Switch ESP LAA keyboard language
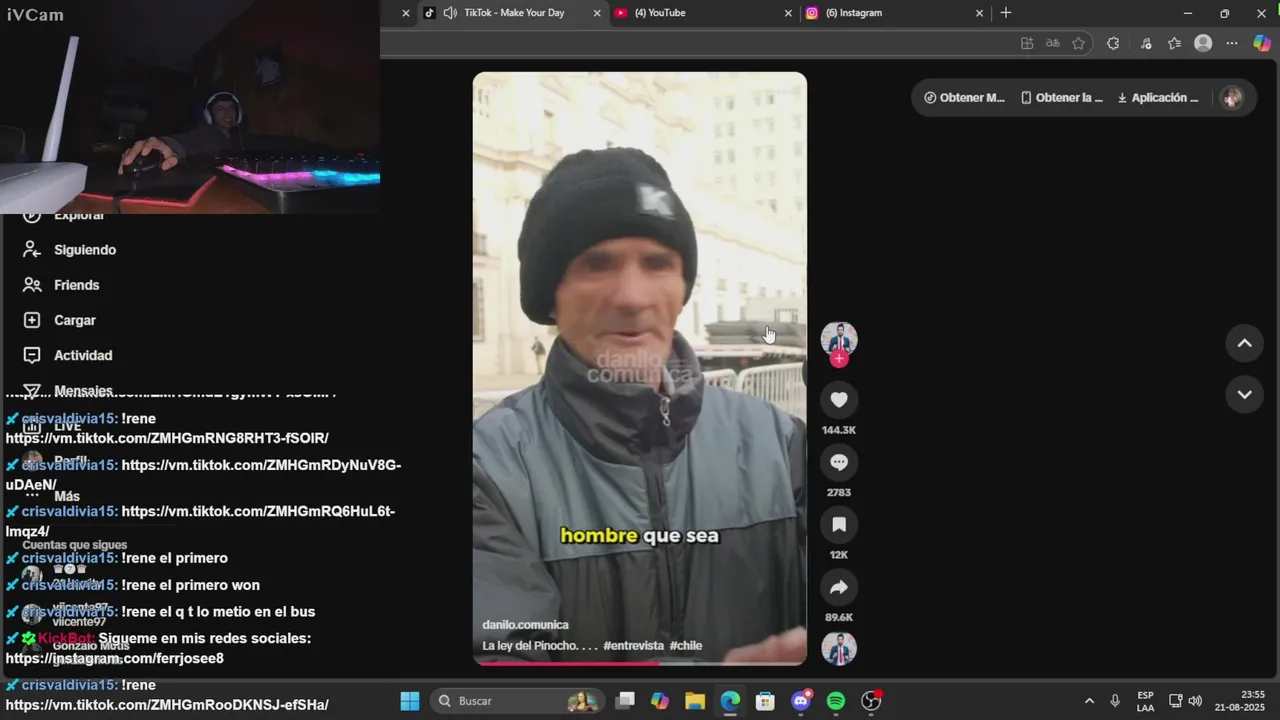The height and width of the screenshot is (720, 1280). (x=1146, y=701)
